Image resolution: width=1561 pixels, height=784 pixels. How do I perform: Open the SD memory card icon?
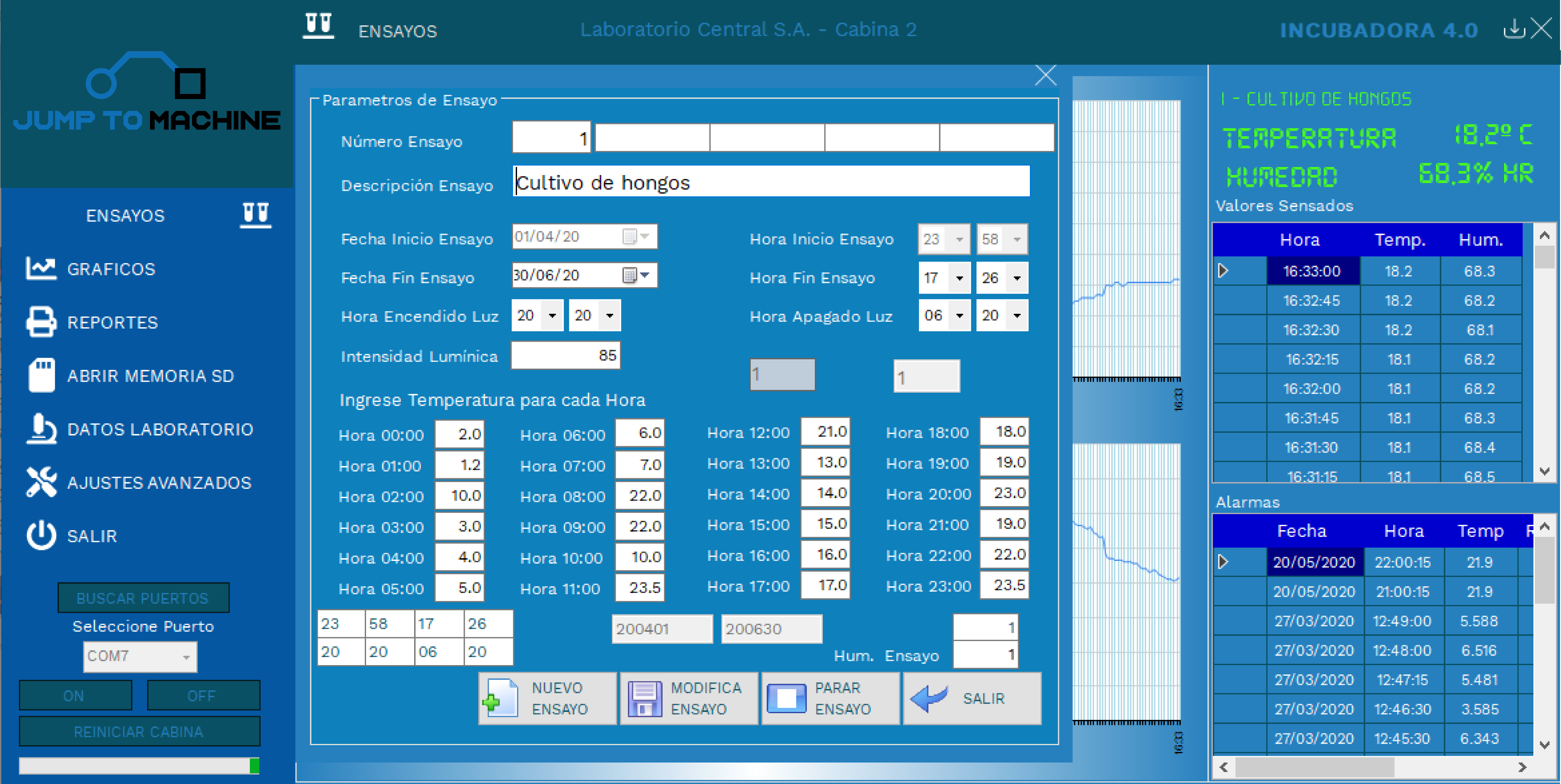(41, 375)
